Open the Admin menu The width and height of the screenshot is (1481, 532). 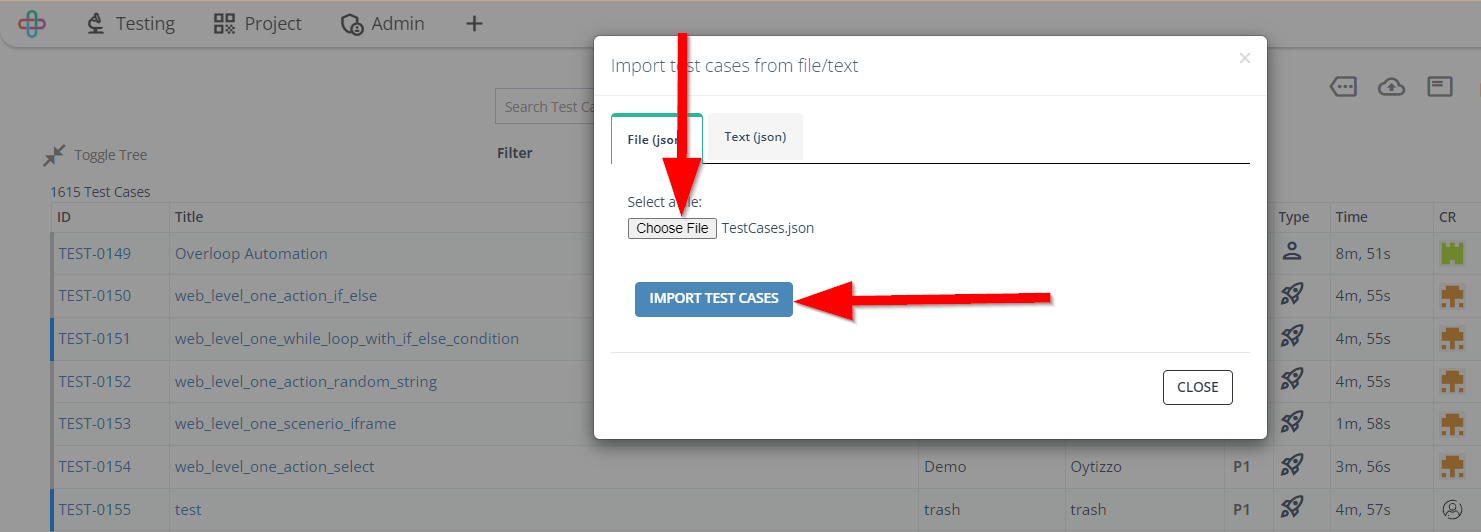coord(382,23)
